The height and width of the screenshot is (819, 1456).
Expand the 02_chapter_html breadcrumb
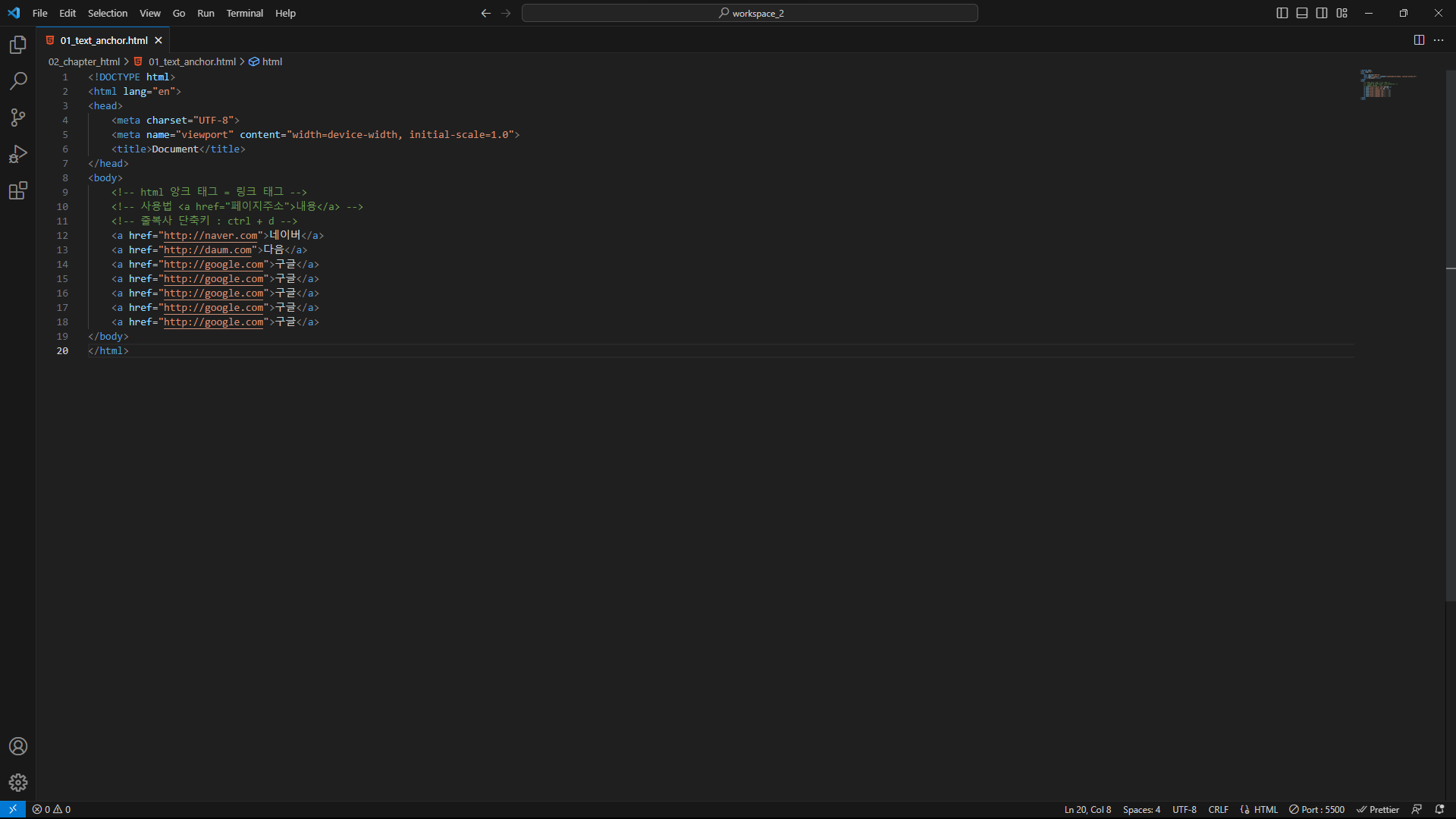pos(84,62)
